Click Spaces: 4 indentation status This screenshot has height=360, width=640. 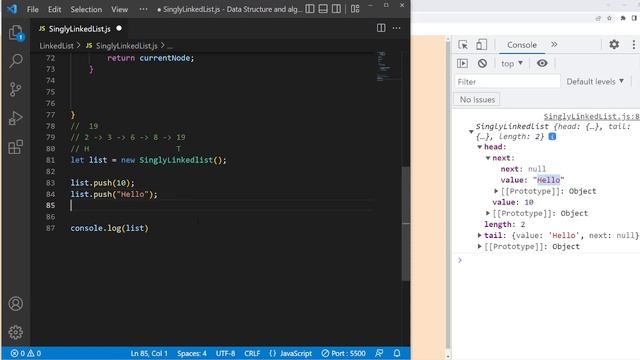[x=192, y=353]
